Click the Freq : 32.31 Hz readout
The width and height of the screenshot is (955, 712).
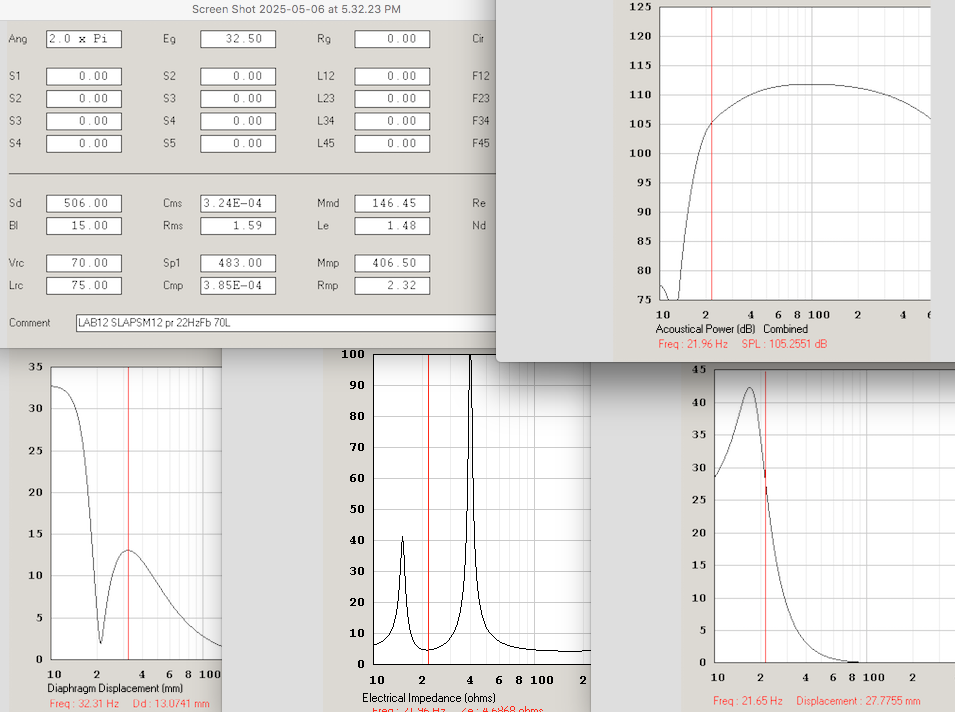click(x=84, y=703)
